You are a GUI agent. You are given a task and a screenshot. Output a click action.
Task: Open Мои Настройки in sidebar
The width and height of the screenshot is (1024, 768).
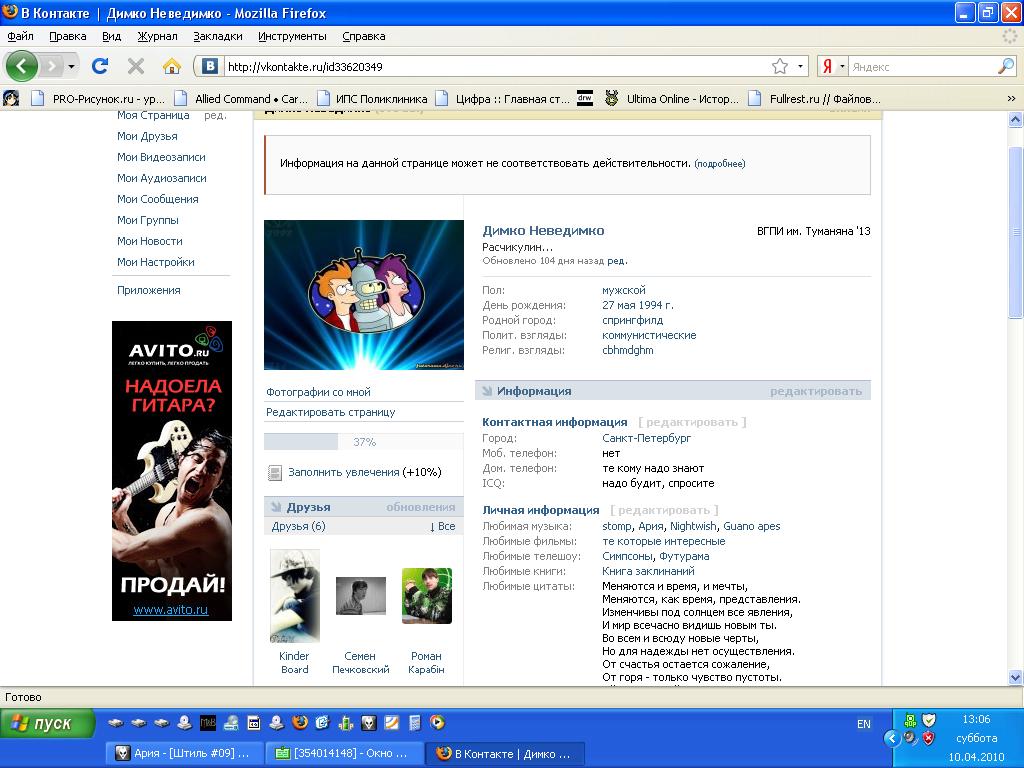pos(155,262)
